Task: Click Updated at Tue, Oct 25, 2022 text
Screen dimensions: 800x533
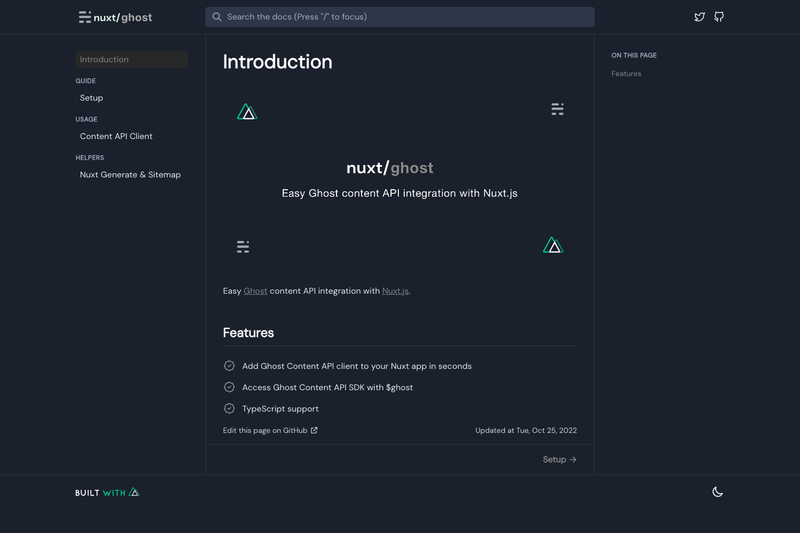Action: (x=526, y=430)
